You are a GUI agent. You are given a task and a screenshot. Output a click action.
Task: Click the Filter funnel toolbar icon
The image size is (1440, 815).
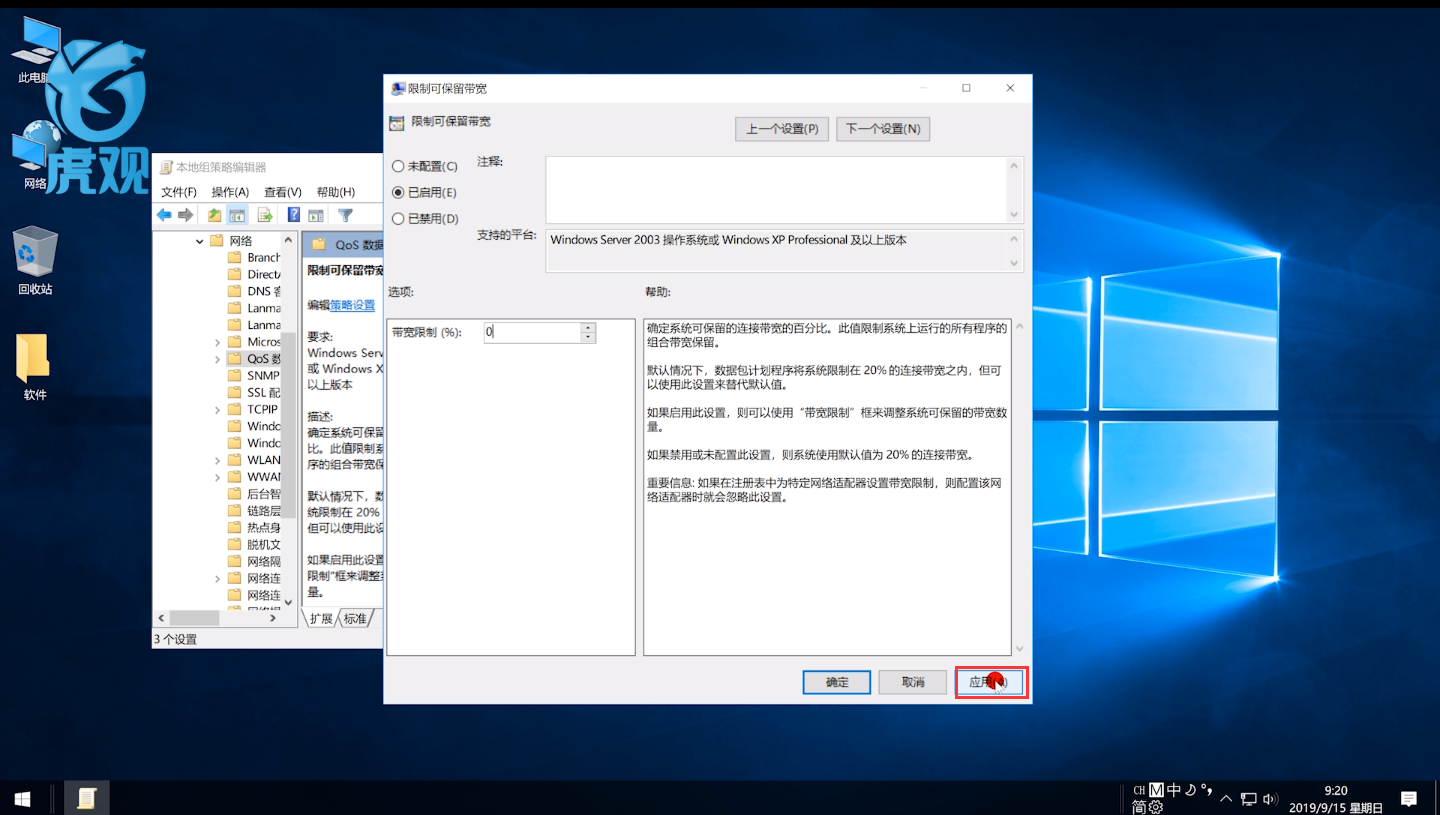click(x=345, y=215)
